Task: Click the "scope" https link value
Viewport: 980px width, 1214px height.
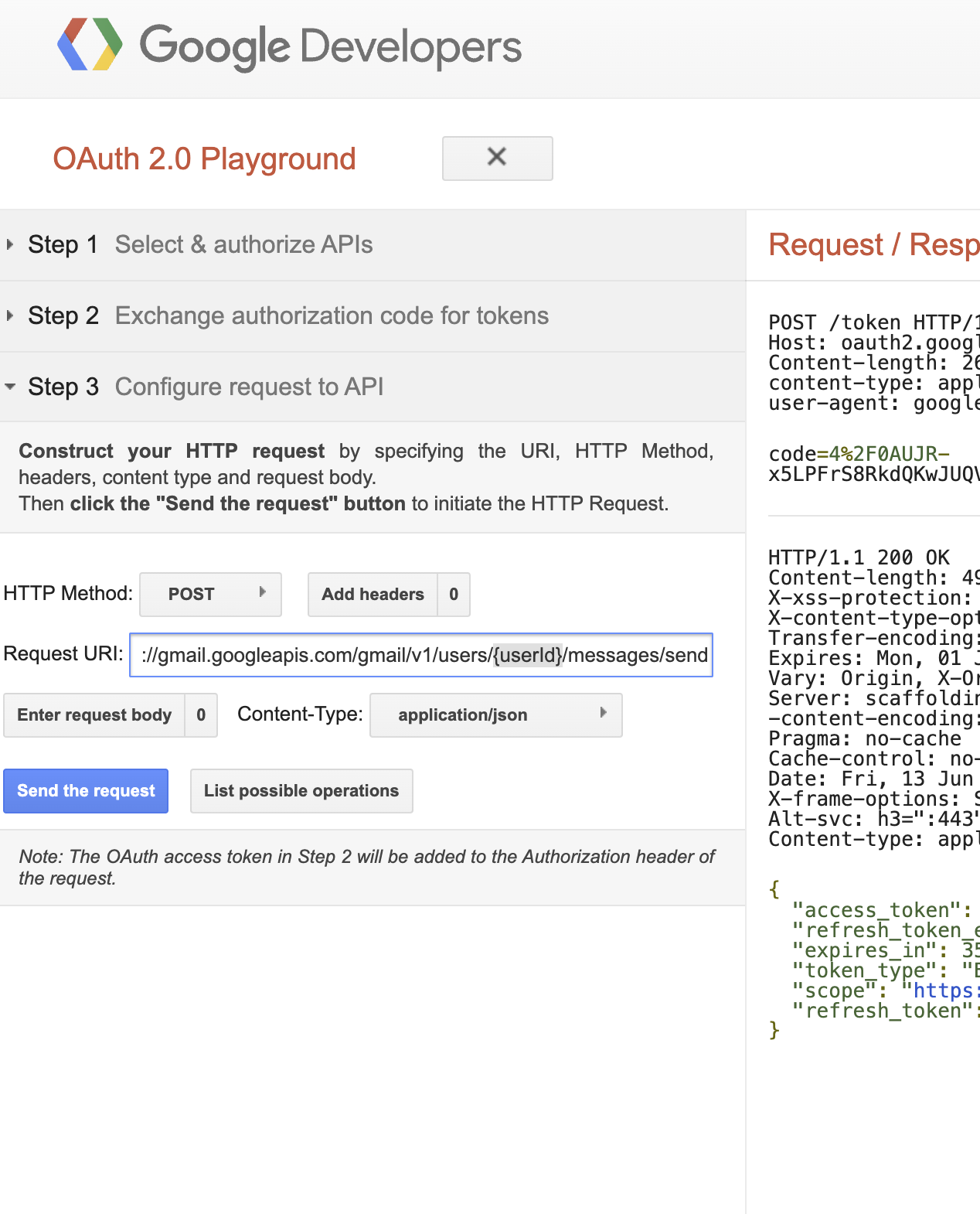Action: [x=946, y=991]
